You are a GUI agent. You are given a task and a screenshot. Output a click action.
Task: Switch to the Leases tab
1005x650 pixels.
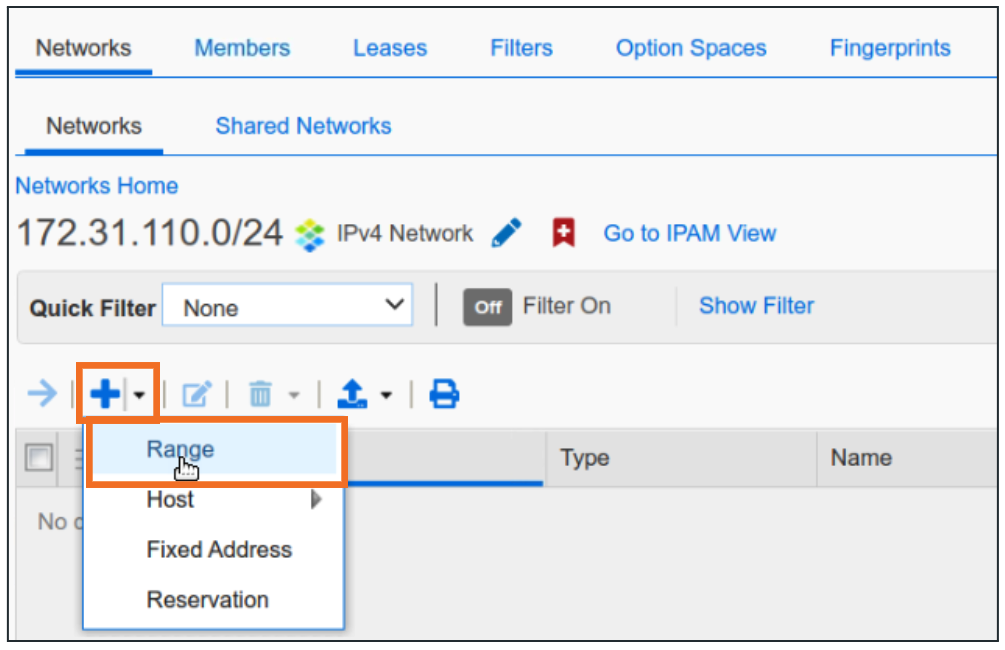point(389,48)
